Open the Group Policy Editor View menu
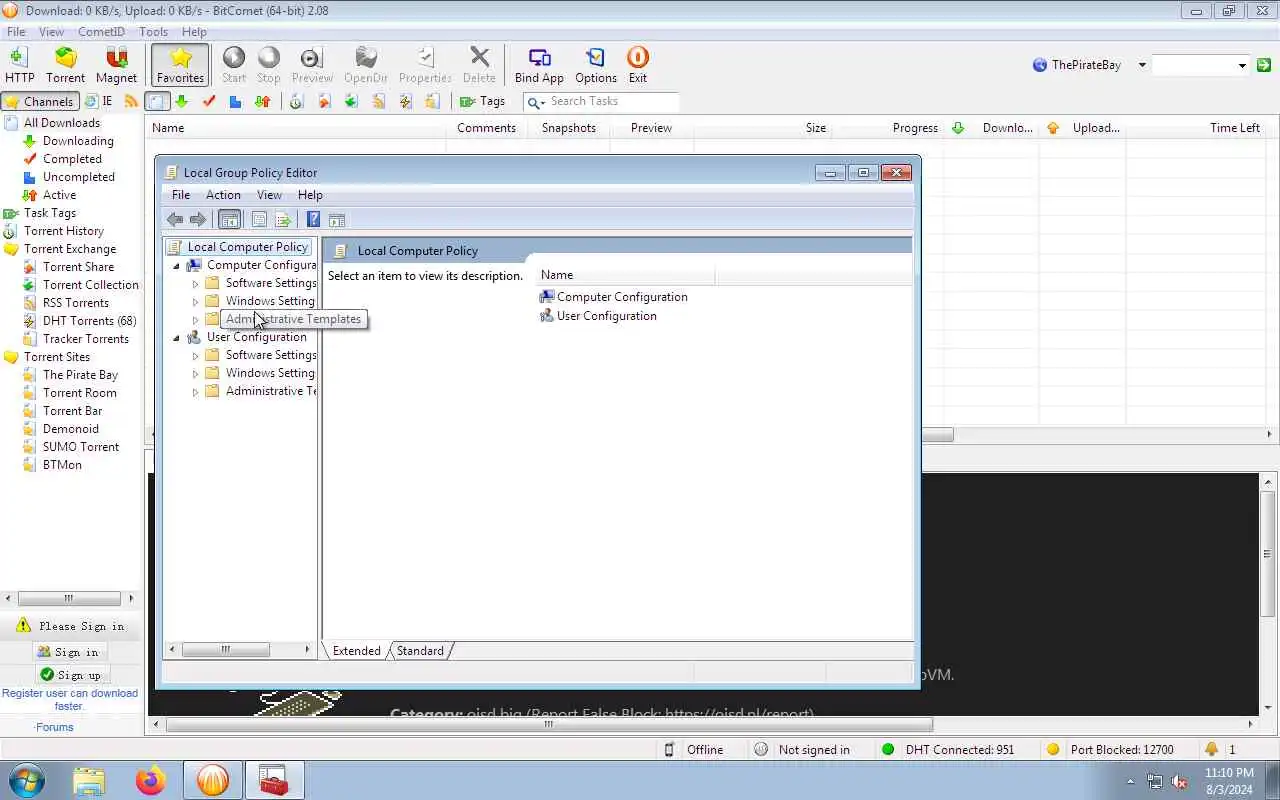The width and height of the screenshot is (1280, 800). (x=269, y=195)
